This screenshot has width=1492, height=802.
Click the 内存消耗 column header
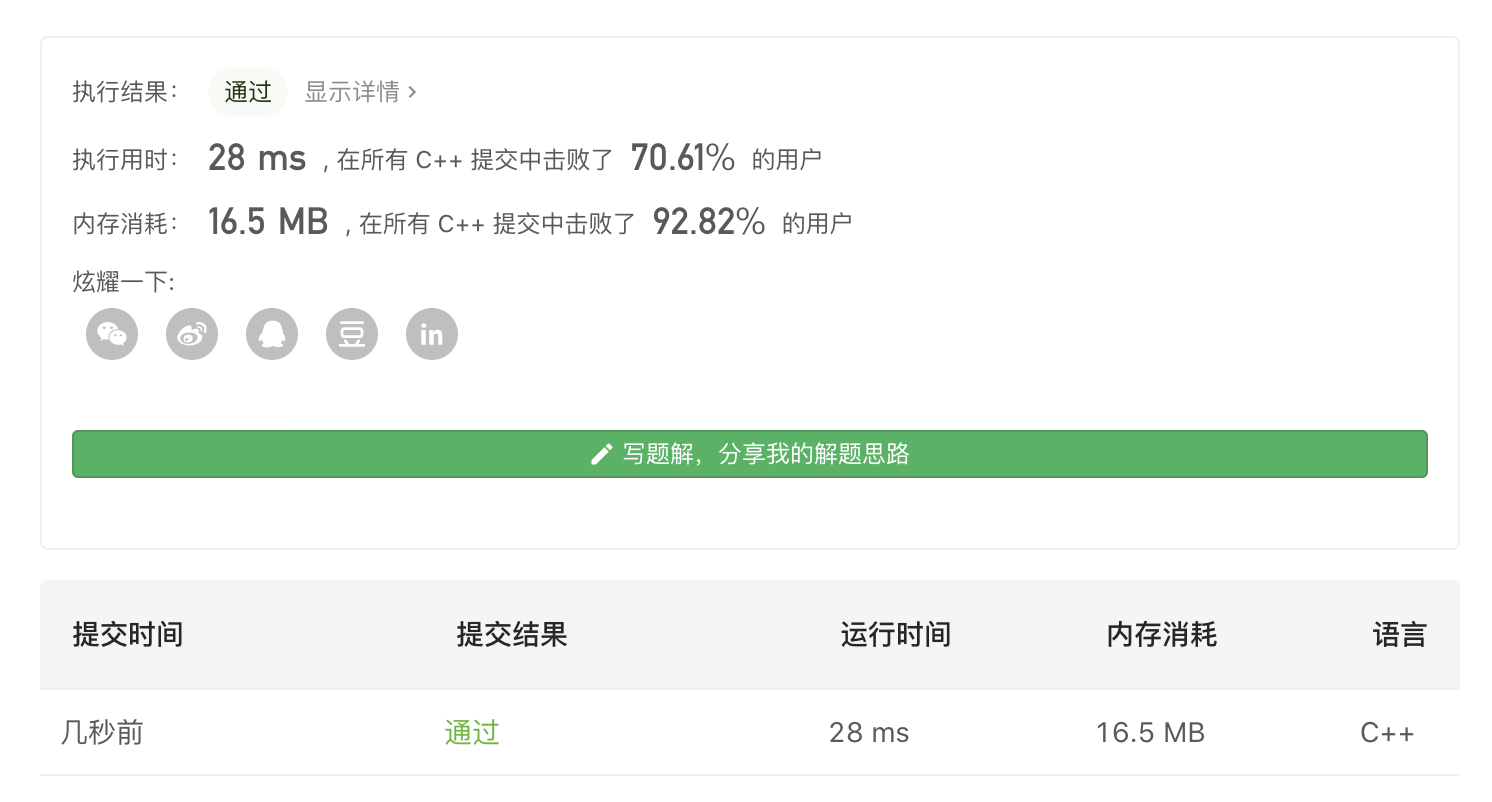tap(1161, 634)
